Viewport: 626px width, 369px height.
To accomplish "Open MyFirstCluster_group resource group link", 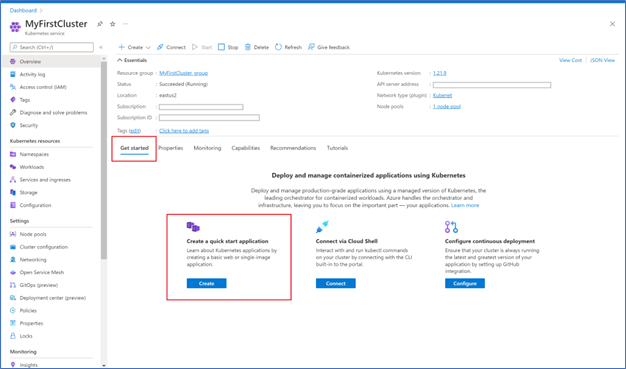I will click(x=183, y=73).
